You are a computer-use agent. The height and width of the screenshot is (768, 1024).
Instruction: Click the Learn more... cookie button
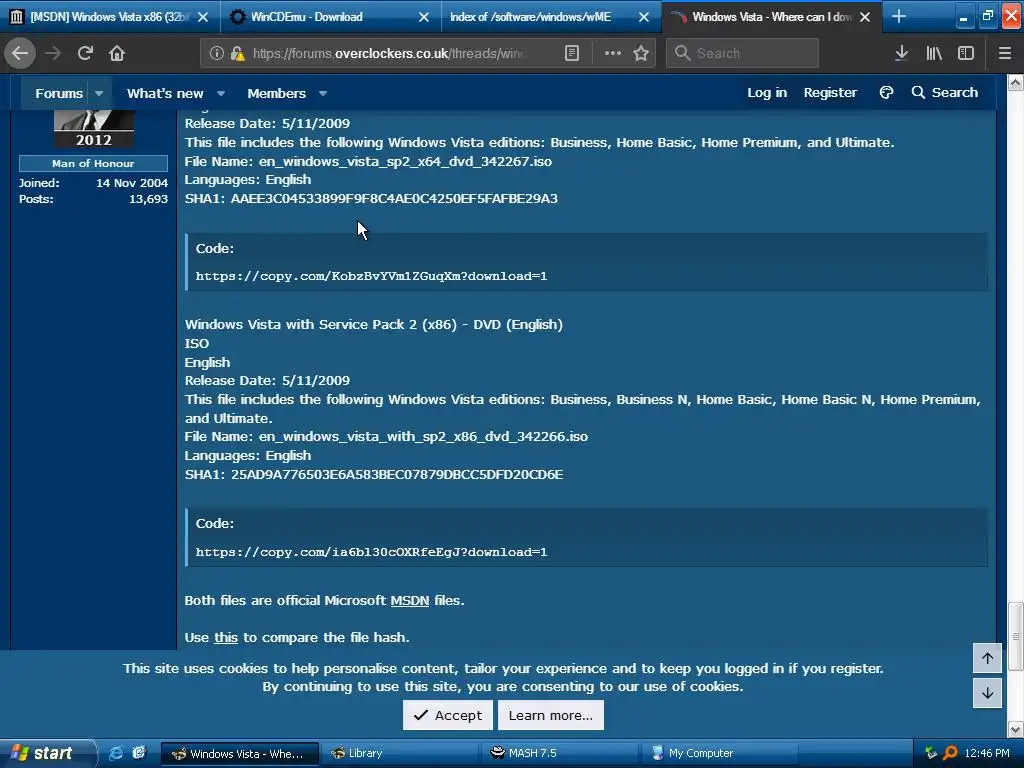click(551, 715)
